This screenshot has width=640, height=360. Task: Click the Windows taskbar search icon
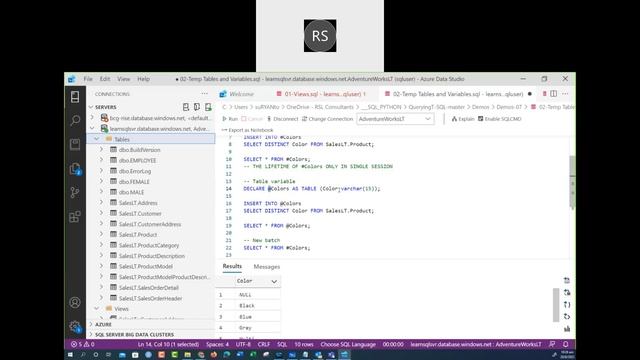(x=83, y=355)
